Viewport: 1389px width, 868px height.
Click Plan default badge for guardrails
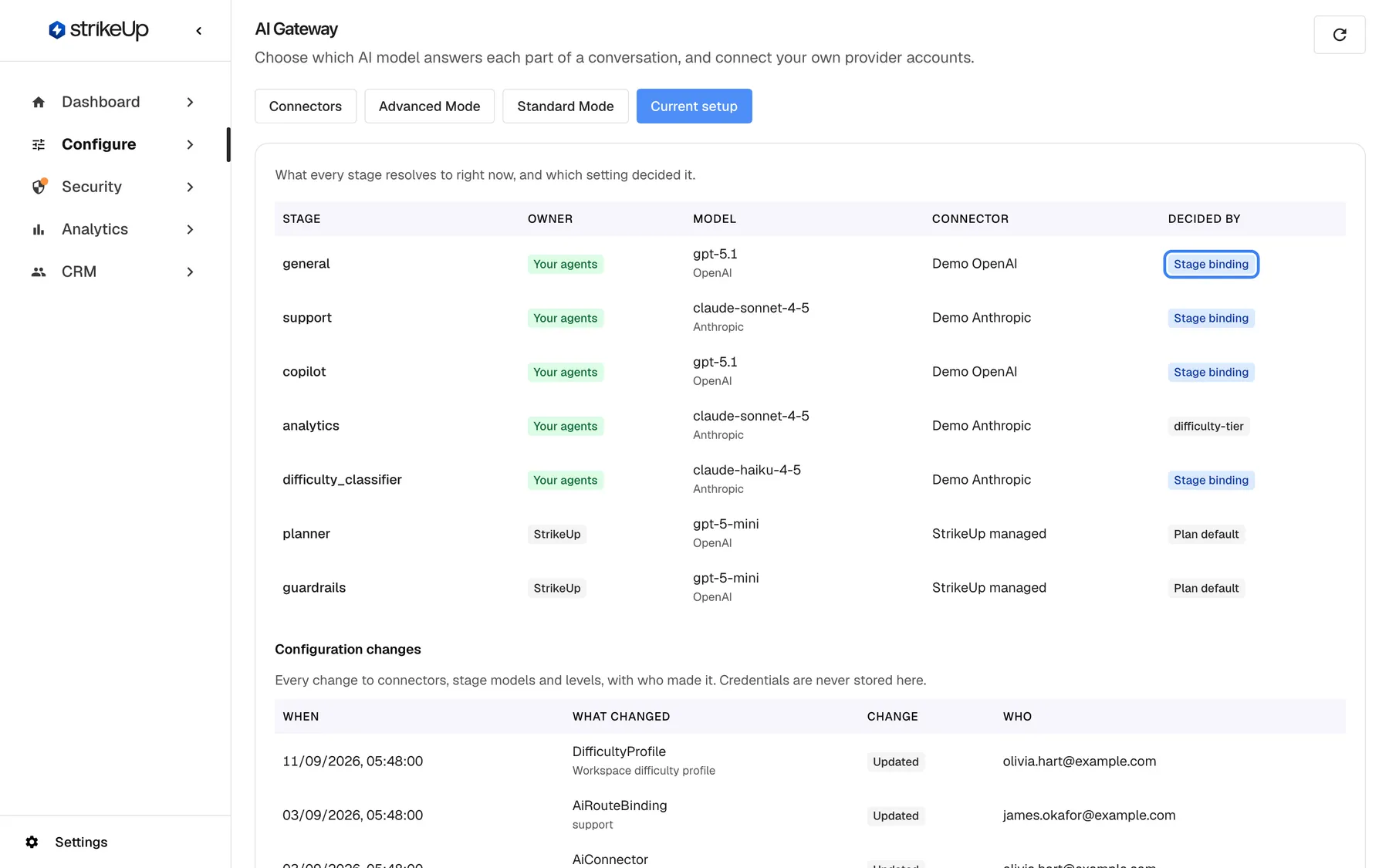tap(1206, 588)
